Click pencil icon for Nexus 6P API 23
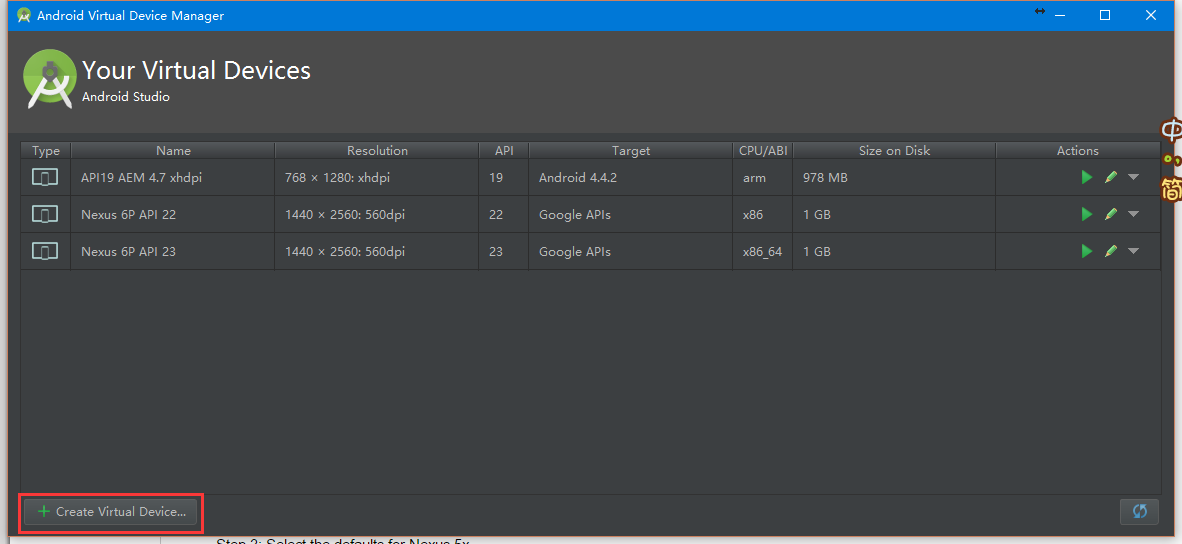 coord(1111,251)
